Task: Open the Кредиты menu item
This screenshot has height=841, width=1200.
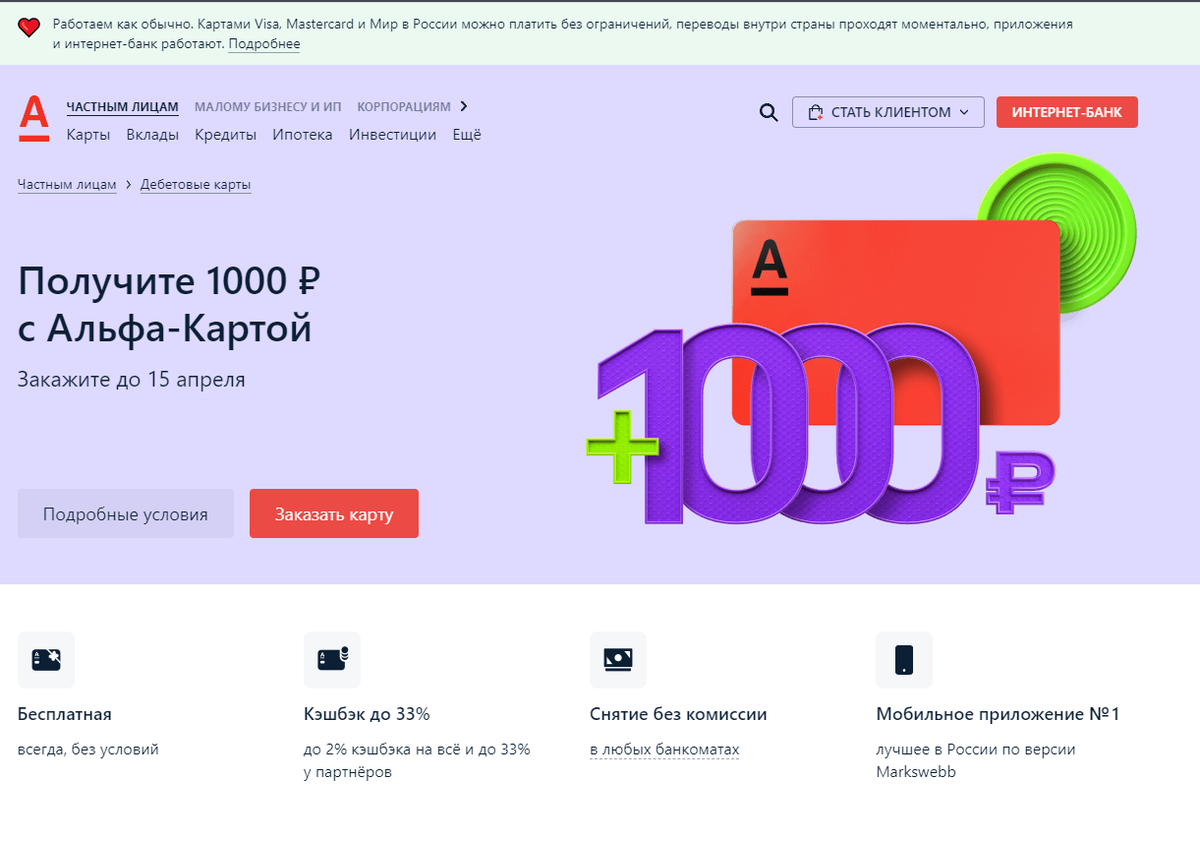Action: pyautogui.click(x=226, y=135)
